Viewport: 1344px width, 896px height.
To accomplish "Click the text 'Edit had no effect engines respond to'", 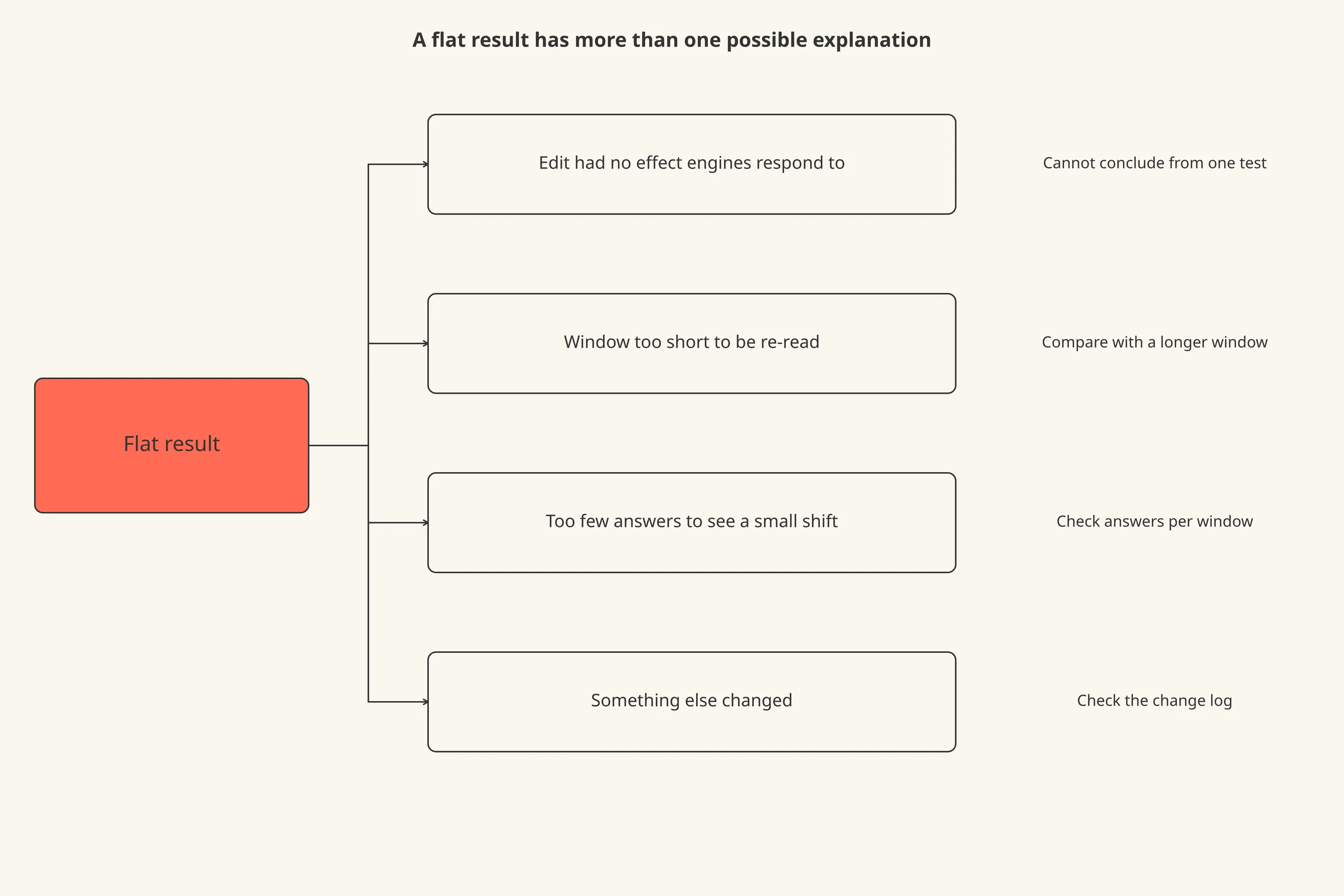I will click(692, 163).
